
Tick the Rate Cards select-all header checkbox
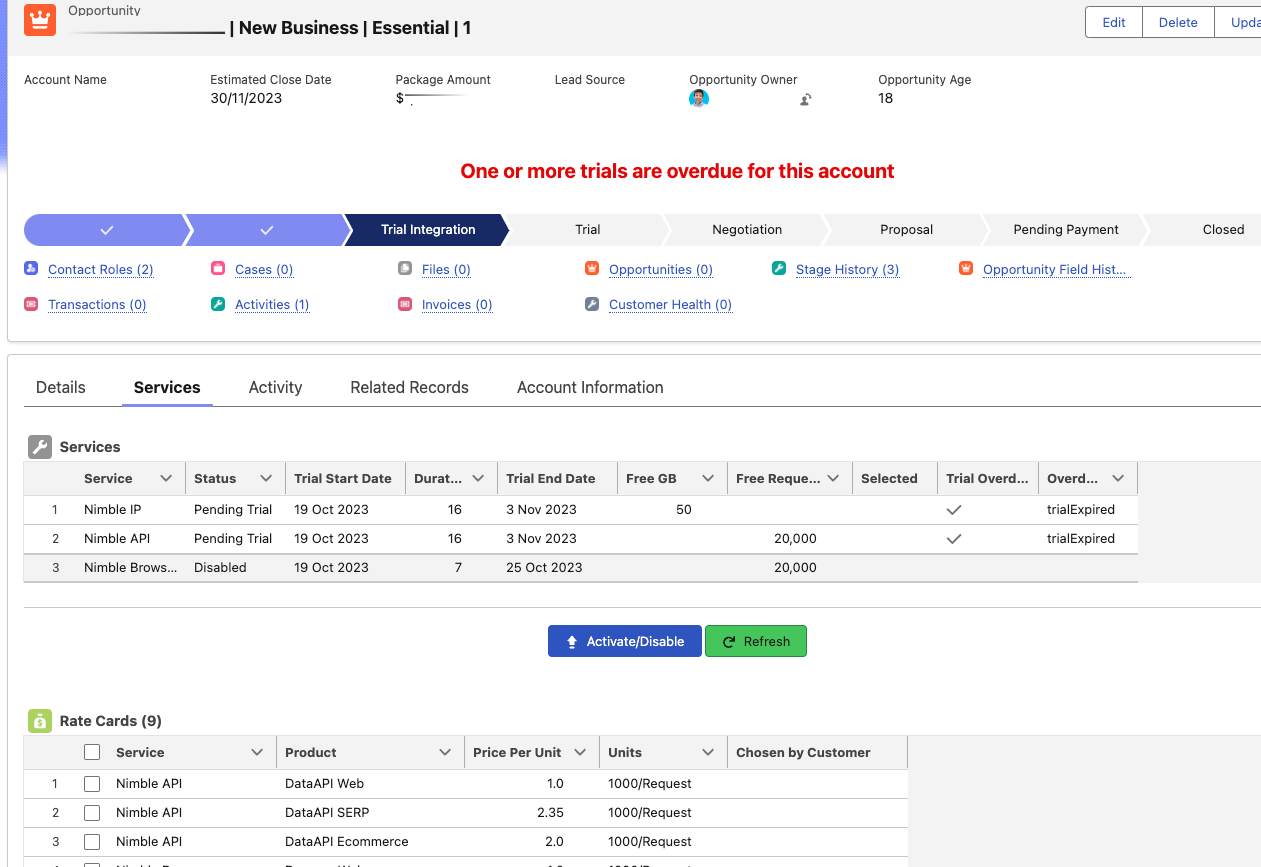[92, 752]
